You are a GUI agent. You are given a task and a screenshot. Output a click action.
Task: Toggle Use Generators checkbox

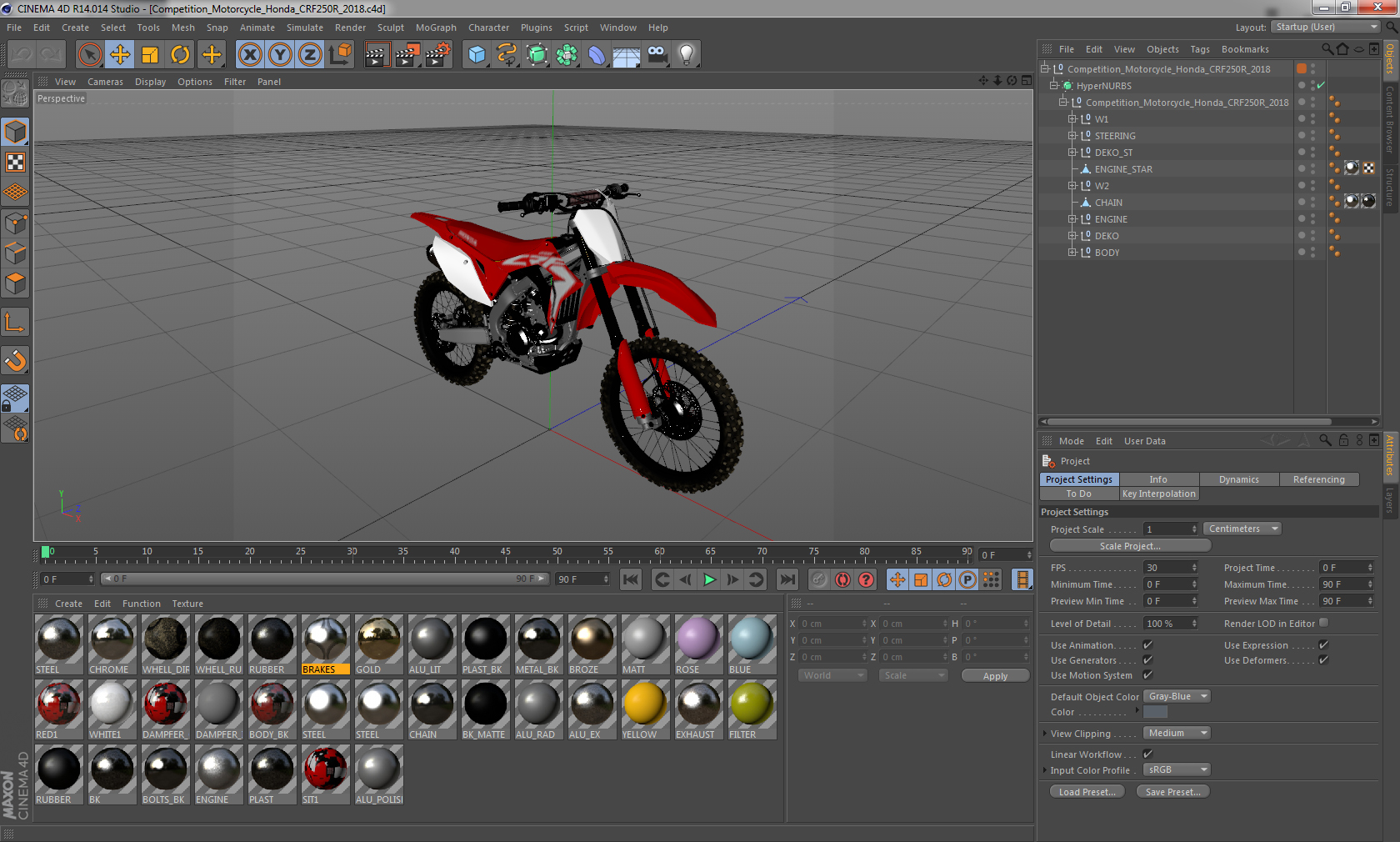pyautogui.click(x=1147, y=660)
